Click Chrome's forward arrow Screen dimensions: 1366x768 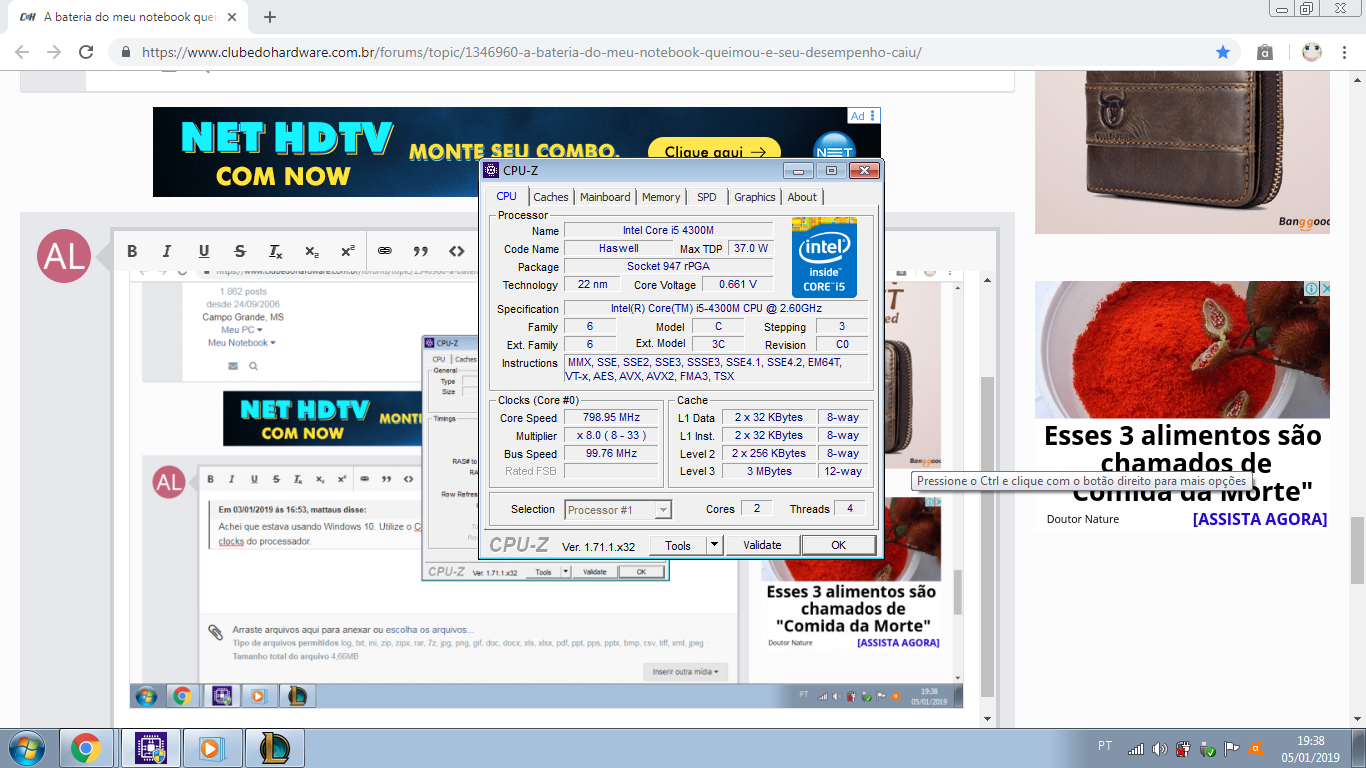54,52
